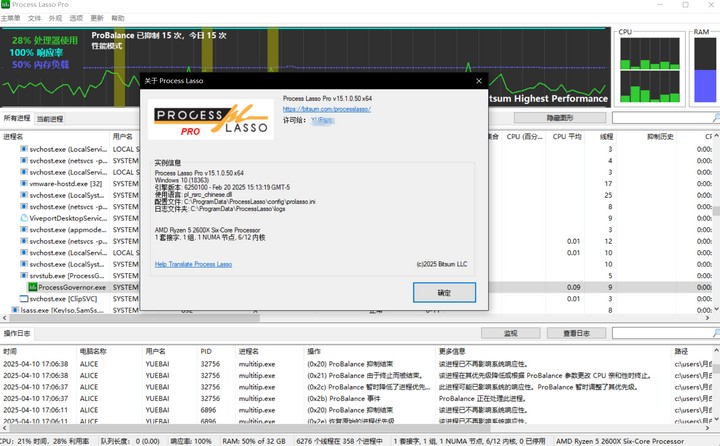The height and width of the screenshot is (446, 720).
Task: Switch to the 所有进程 tab
Action: coord(17,118)
